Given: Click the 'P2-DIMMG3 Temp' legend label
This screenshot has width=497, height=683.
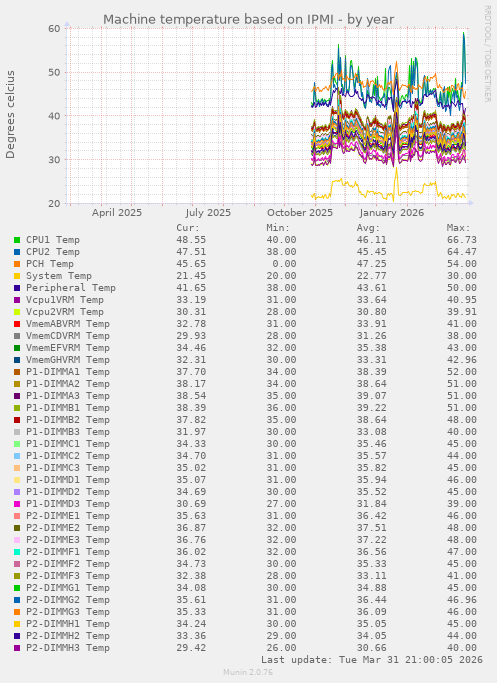Looking at the screenshot, I should click(x=68, y=612).
